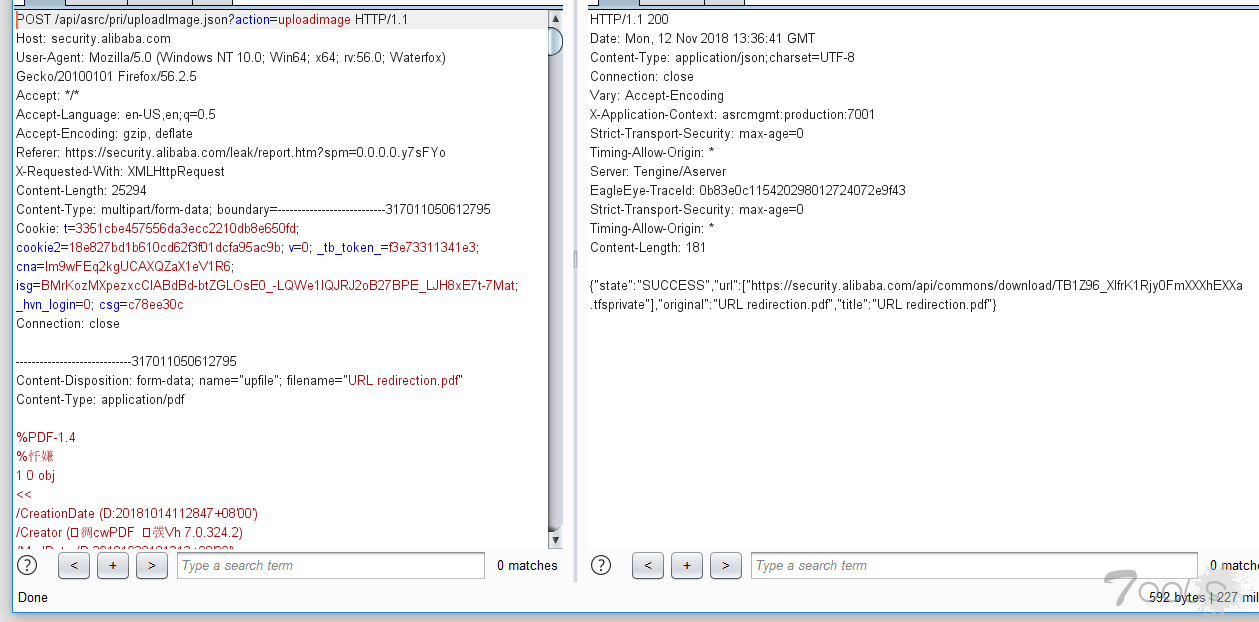Click the Connection: close request header

[68, 324]
